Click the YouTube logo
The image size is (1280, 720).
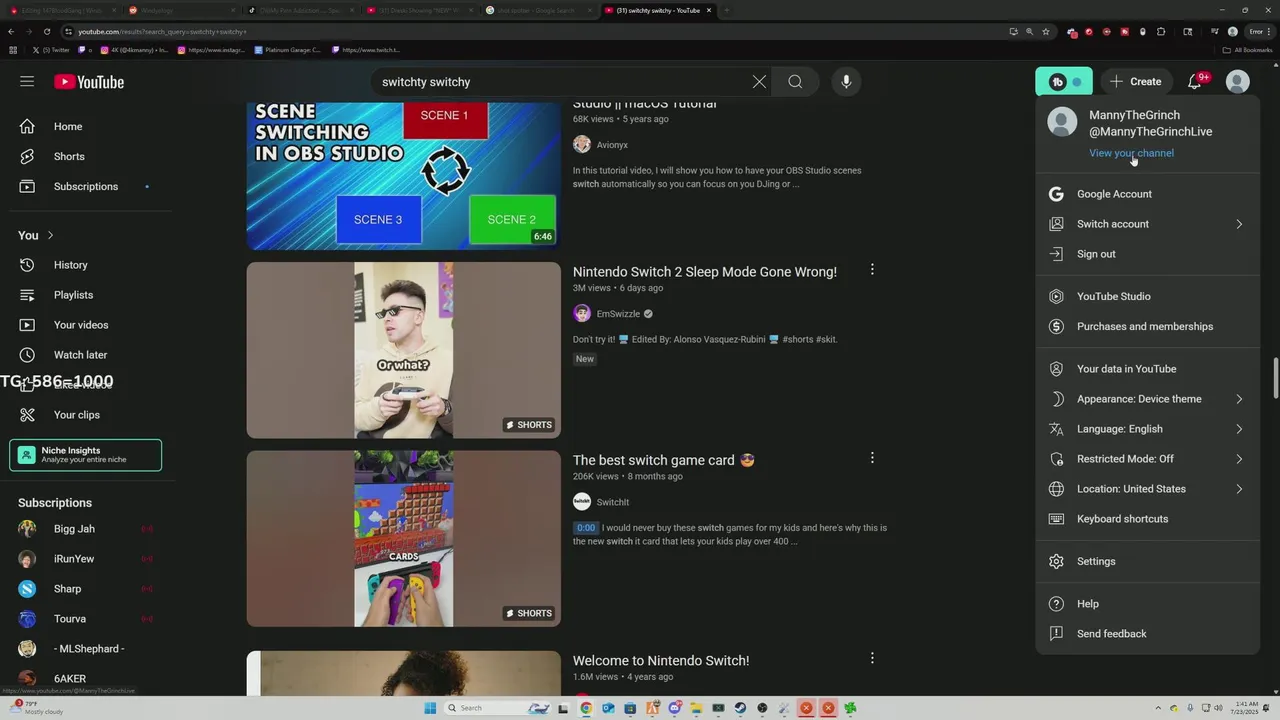pyautogui.click(x=89, y=82)
